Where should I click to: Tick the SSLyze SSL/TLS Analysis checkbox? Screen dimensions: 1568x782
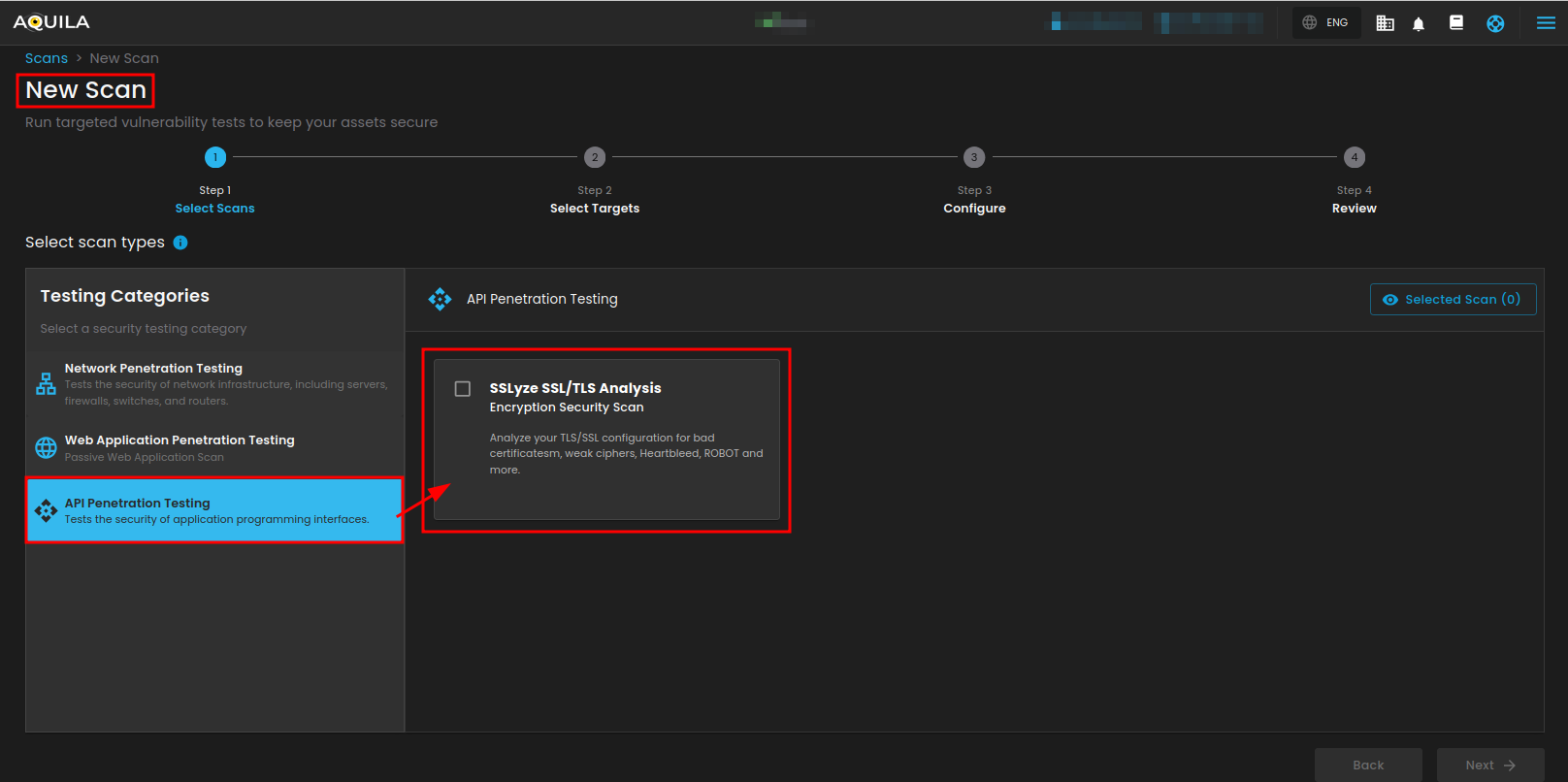pyautogui.click(x=463, y=389)
